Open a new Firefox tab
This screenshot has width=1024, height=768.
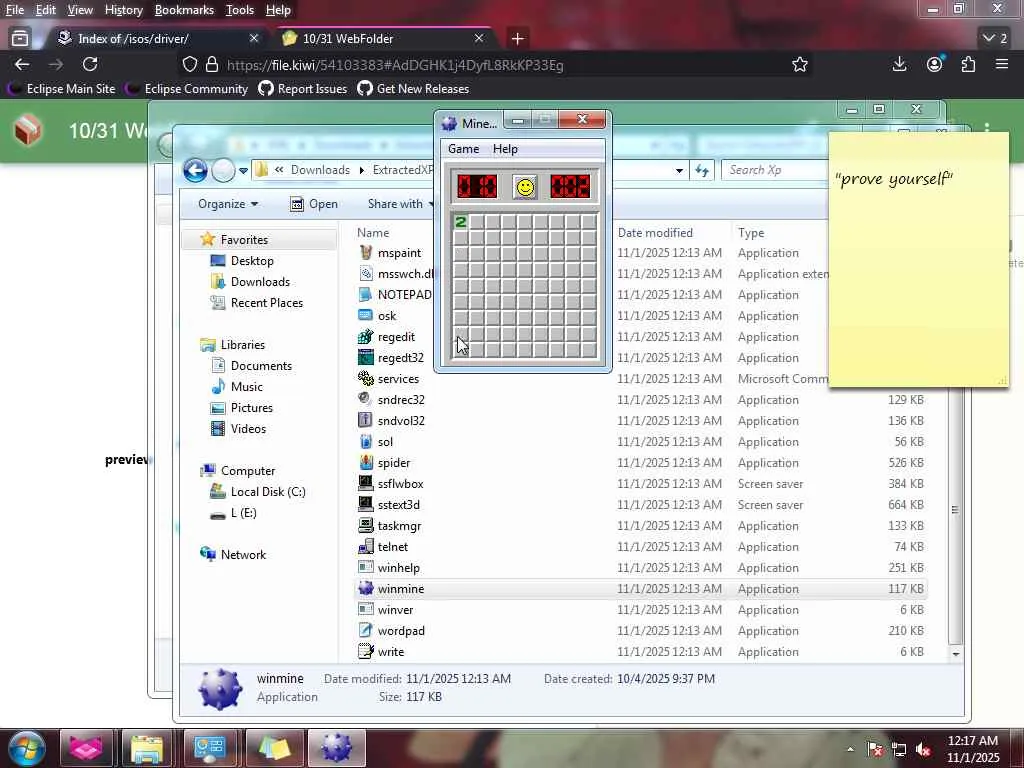click(517, 39)
